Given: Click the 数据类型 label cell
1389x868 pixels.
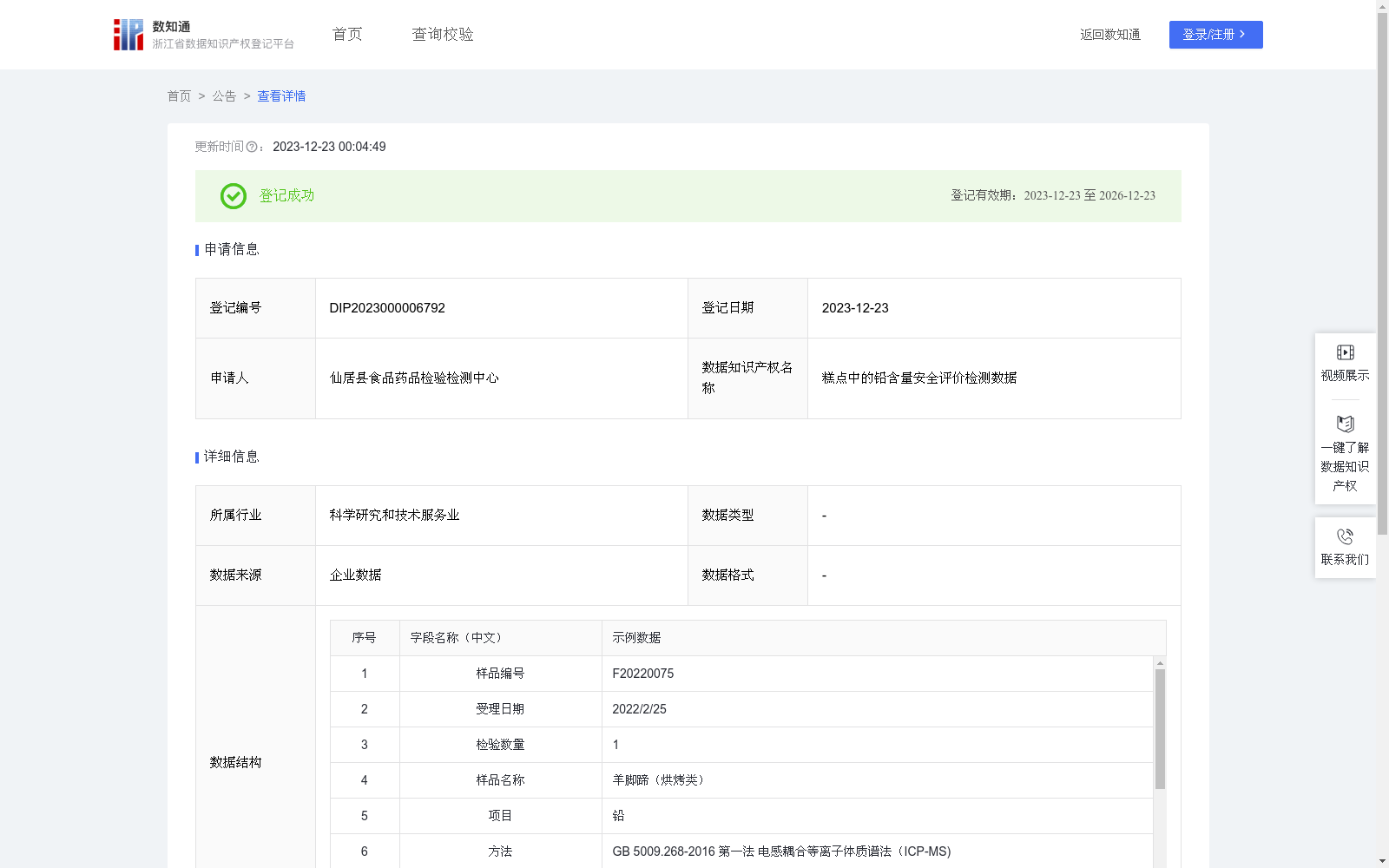Looking at the screenshot, I should point(747,516).
